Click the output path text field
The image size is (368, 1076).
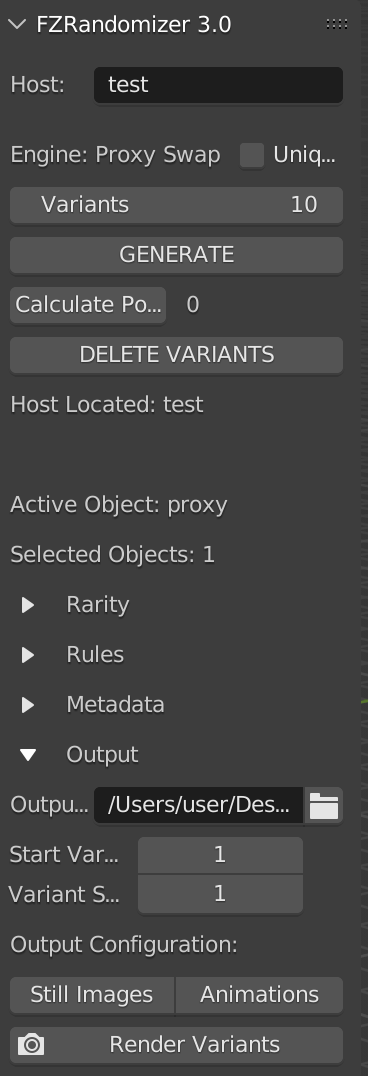(x=198, y=805)
